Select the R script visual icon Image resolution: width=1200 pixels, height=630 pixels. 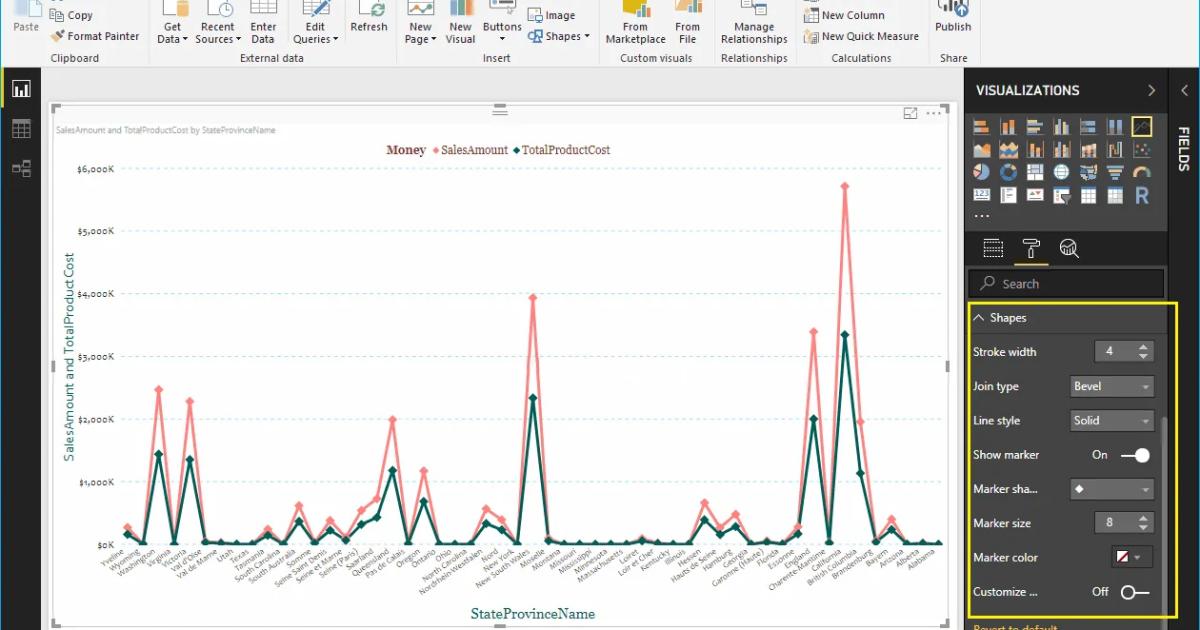click(1142, 195)
